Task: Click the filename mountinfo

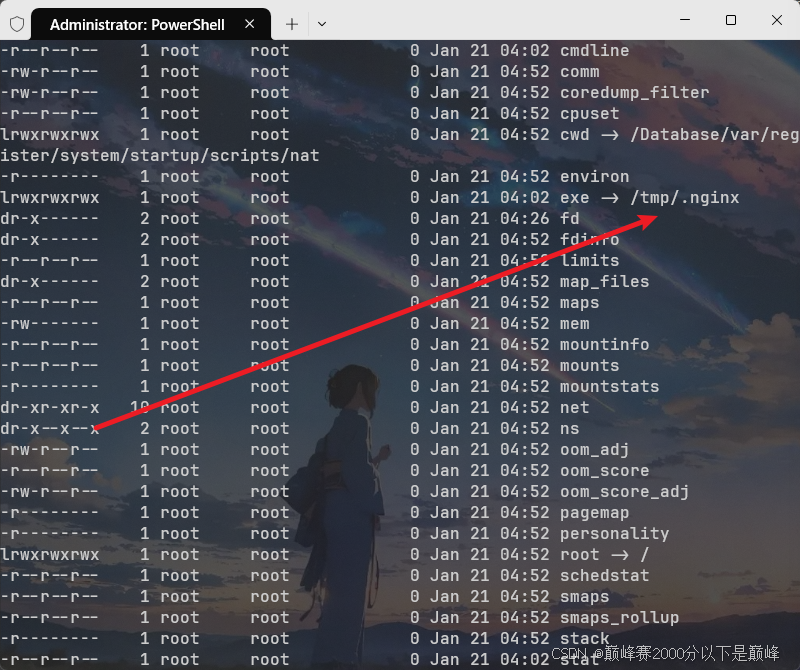Action: [605, 344]
